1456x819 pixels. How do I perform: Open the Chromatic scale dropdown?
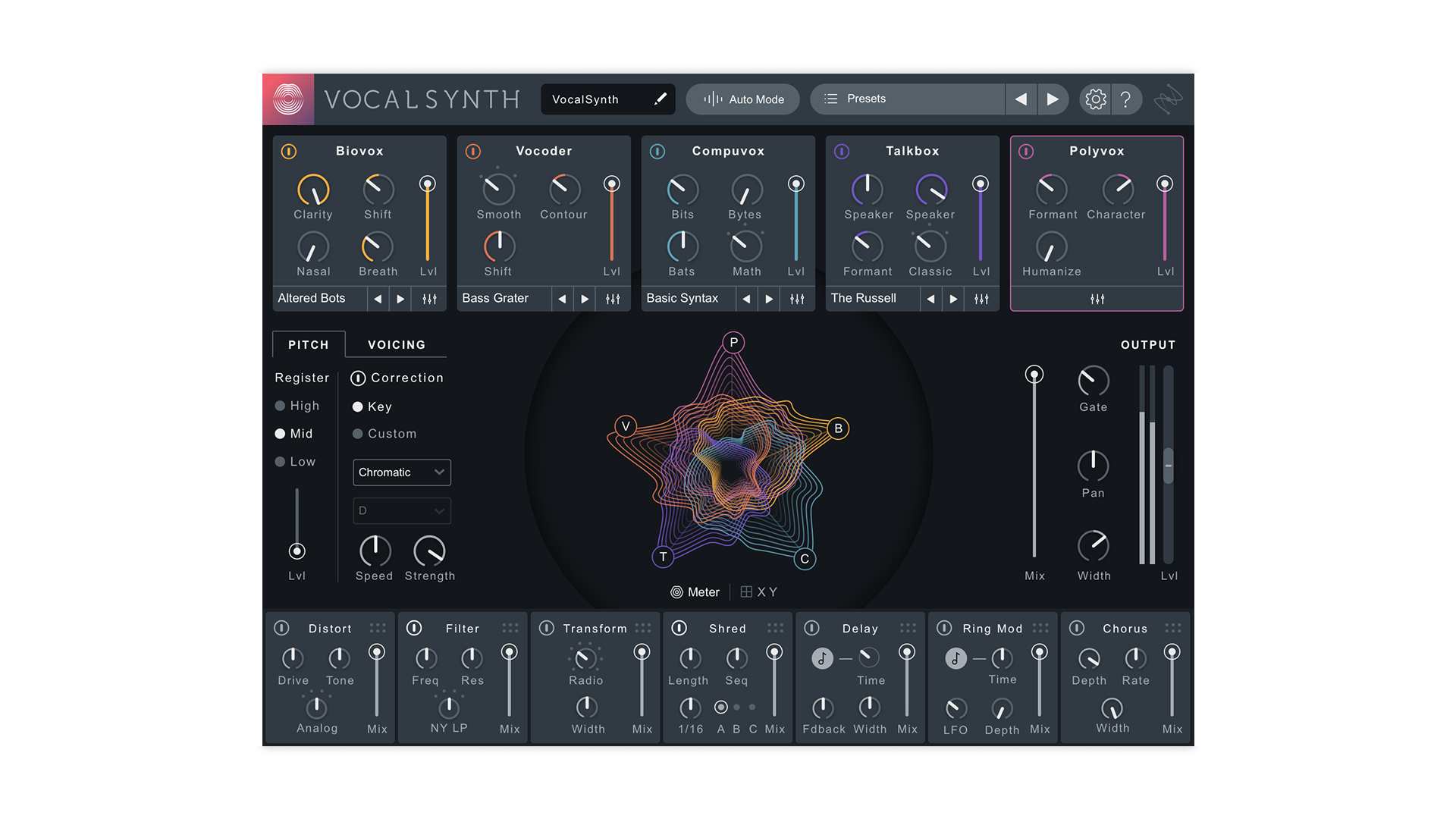(401, 472)
